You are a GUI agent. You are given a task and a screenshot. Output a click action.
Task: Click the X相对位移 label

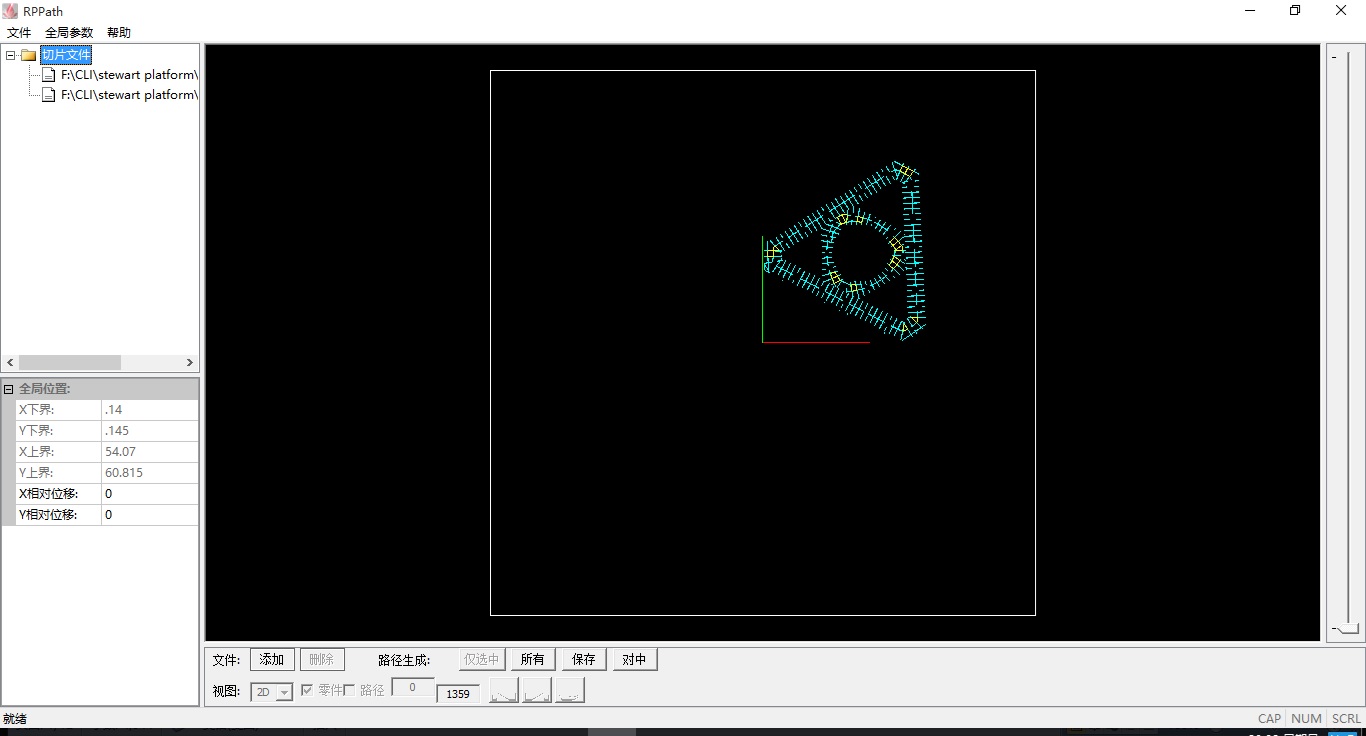[48, 494]
